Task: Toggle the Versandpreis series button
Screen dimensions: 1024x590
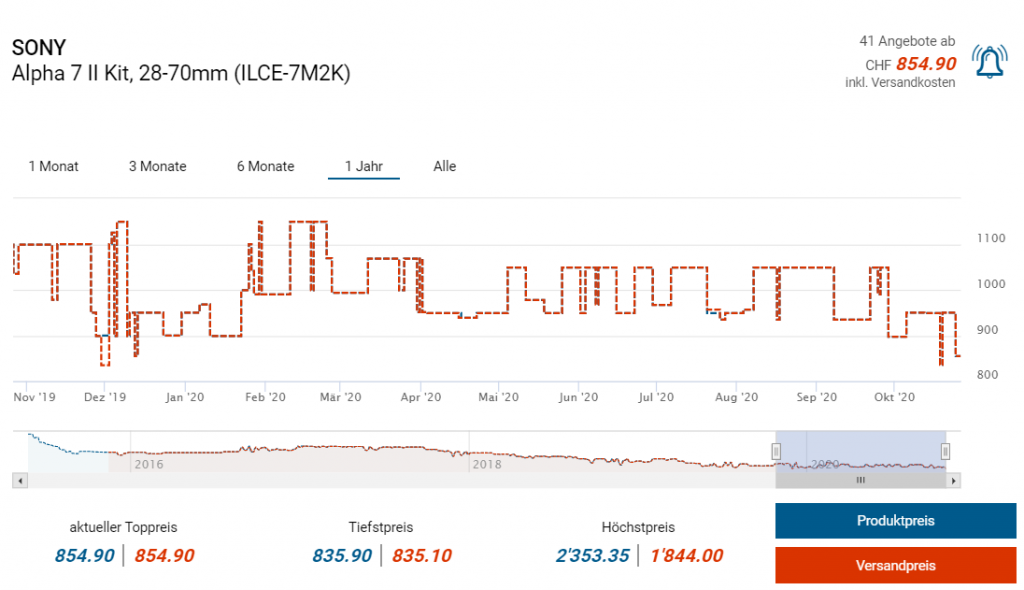Action: pyautogui.click(x=895, y=565)
